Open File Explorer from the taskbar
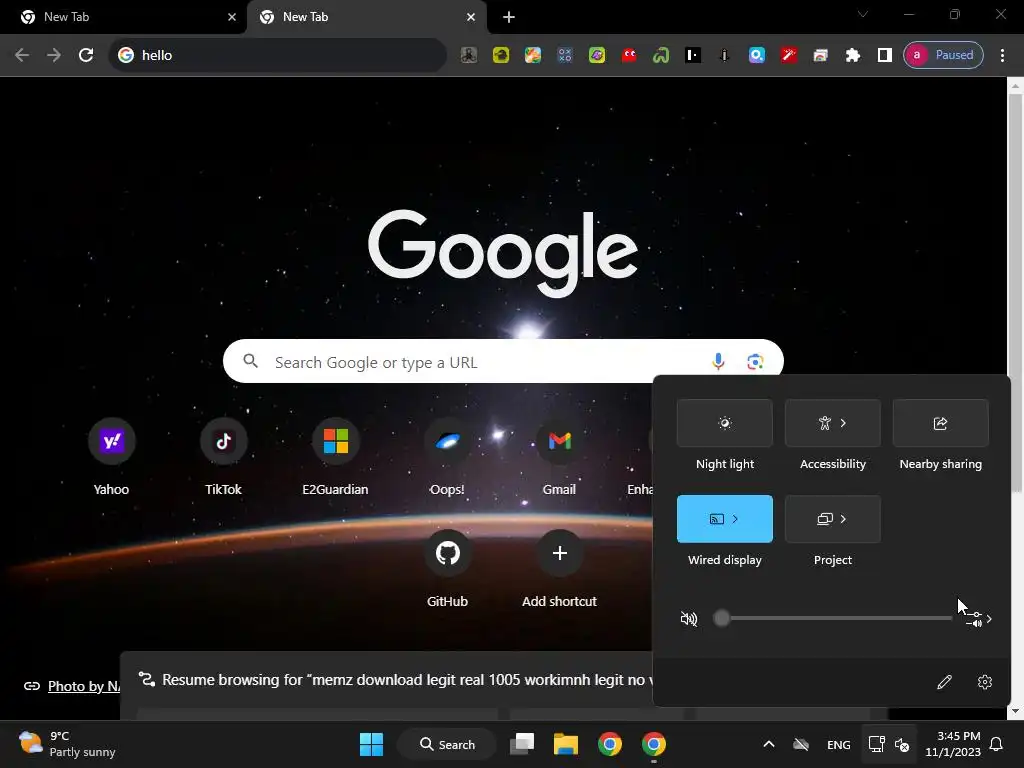This screenshot has height=768, width=1024. tap(566, 744)
